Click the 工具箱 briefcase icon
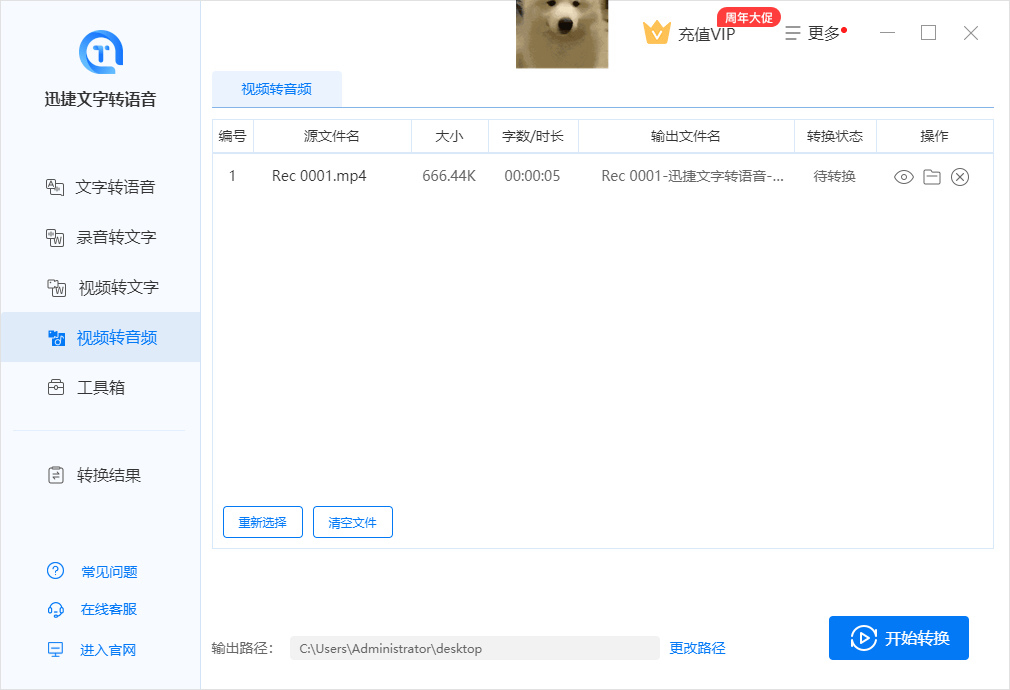1010x690 pixels. point(56,387)
